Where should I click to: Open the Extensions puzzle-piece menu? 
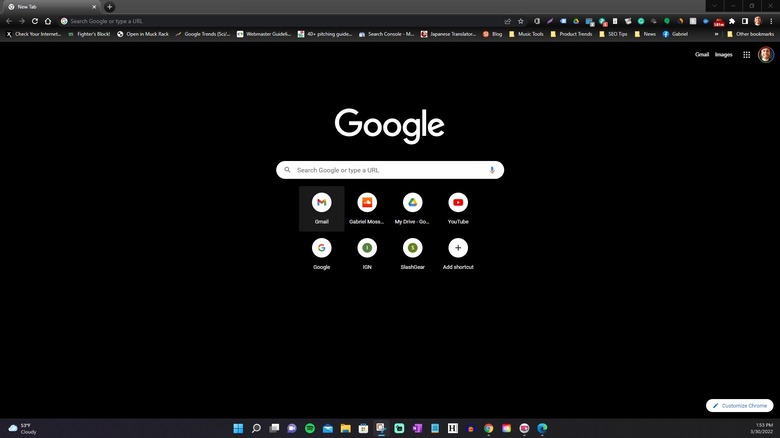coord(732,21)
